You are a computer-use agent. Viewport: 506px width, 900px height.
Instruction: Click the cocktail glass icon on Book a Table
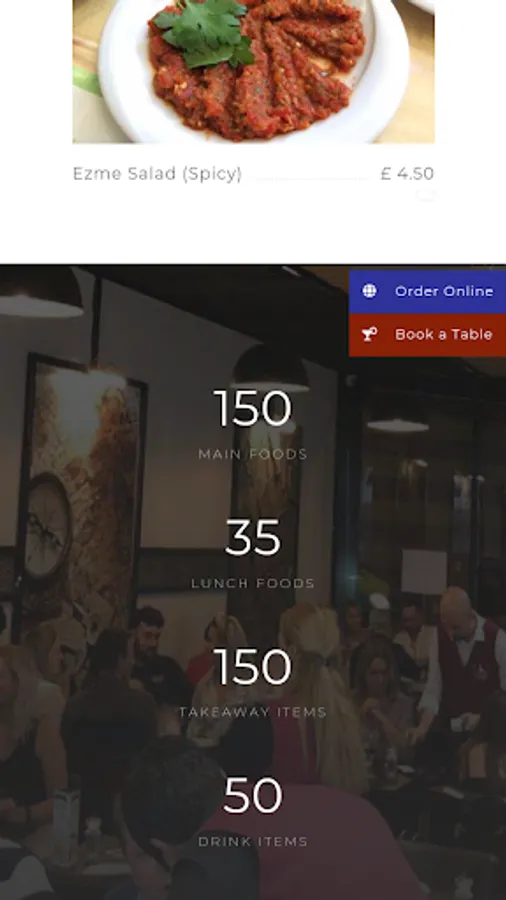(370, 334)
